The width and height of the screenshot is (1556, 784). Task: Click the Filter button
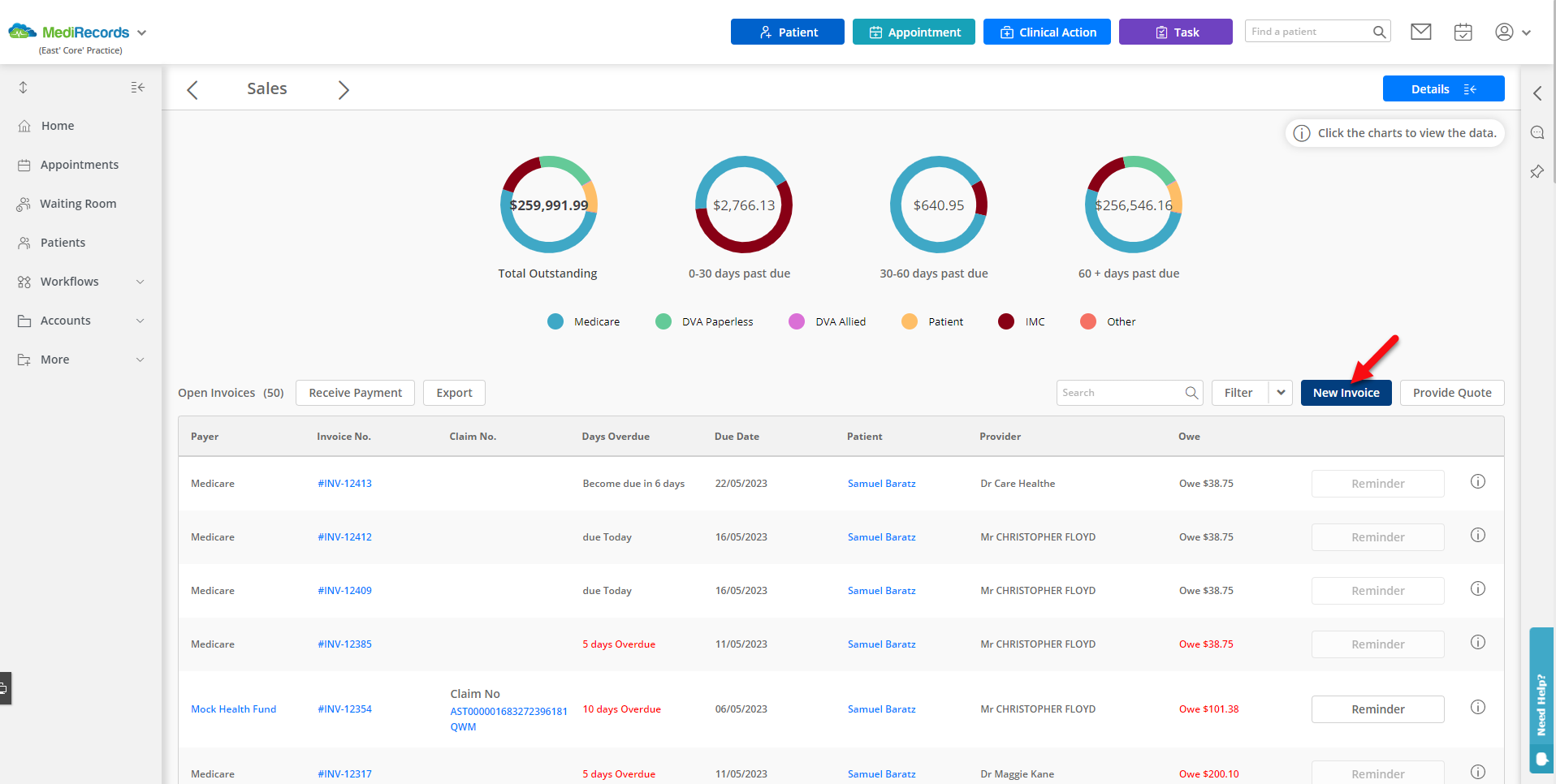[x=1239, y=393]
